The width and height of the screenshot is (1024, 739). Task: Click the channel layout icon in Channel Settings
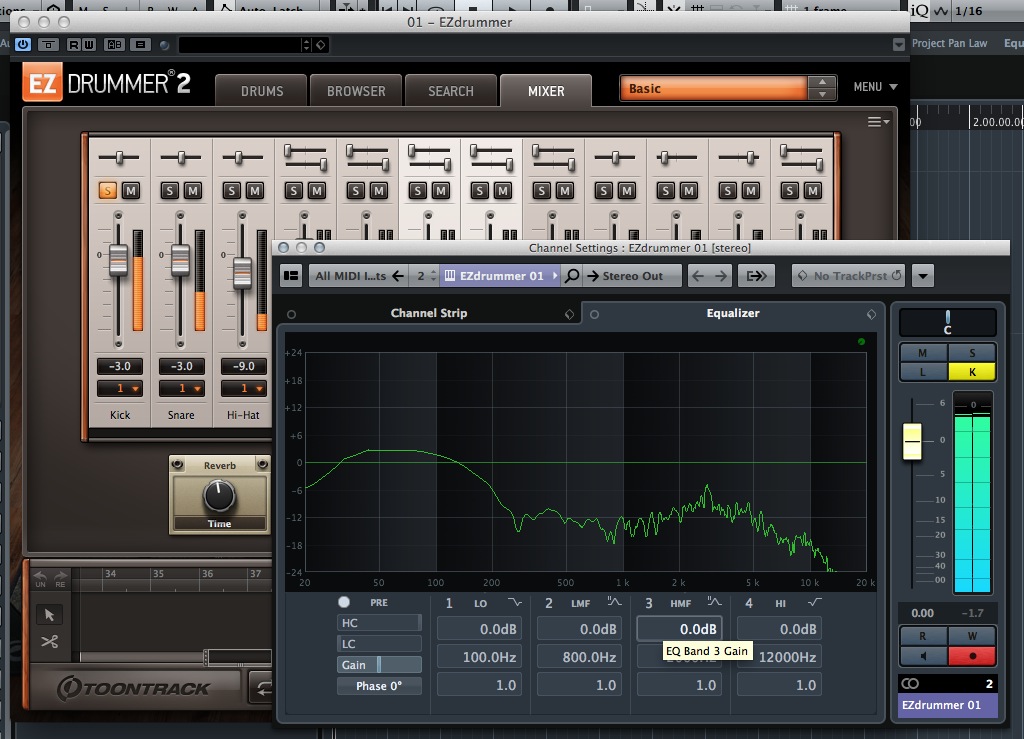pyautogui.click(x=291, y=276)
